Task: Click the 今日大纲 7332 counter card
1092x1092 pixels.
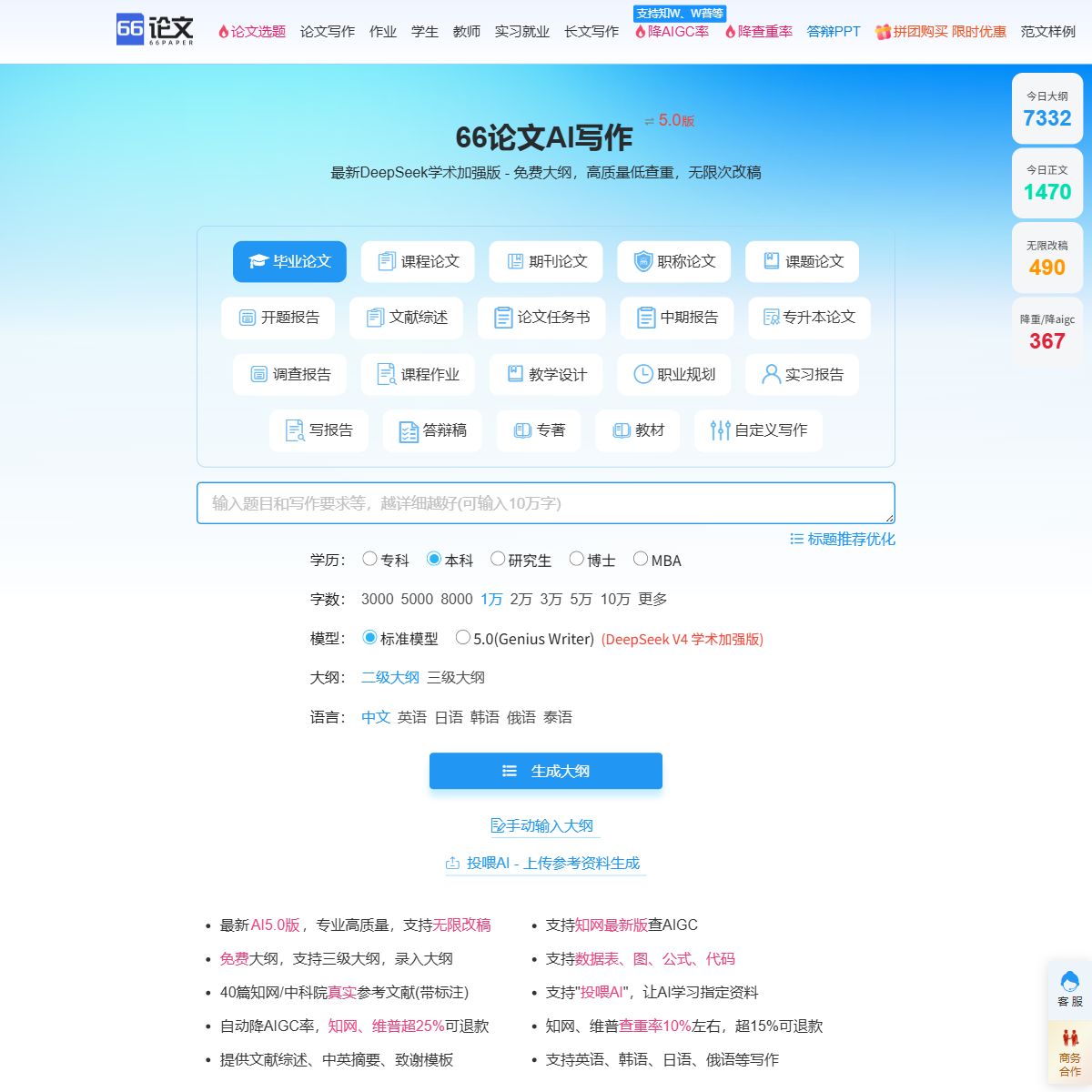Action: [x=1047, y=108]
